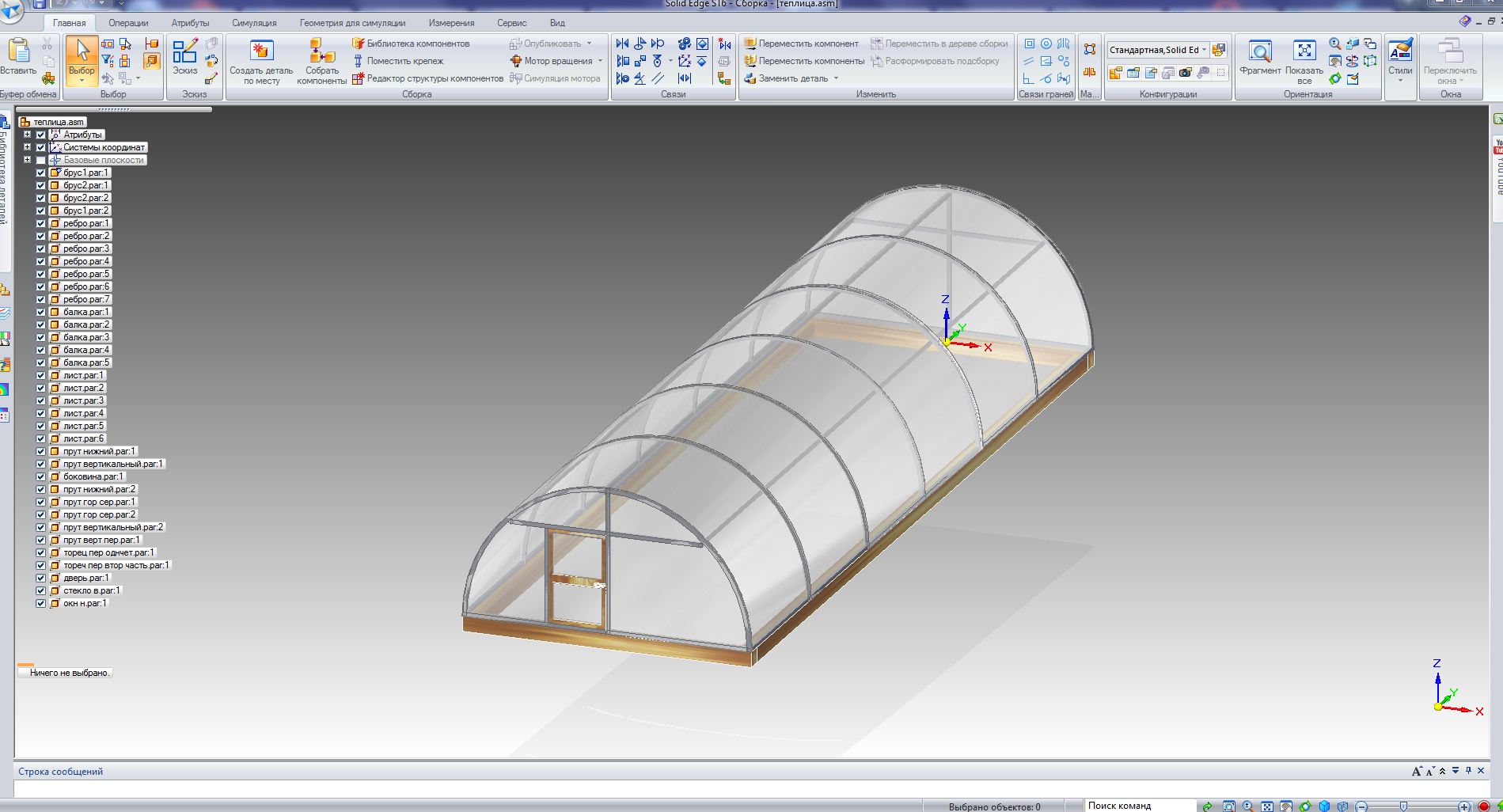1503x812 pixels.
Task: Click the Zoom area (Фрагмент) icon
Action: pyautogui.click(x=1259, y=52)
